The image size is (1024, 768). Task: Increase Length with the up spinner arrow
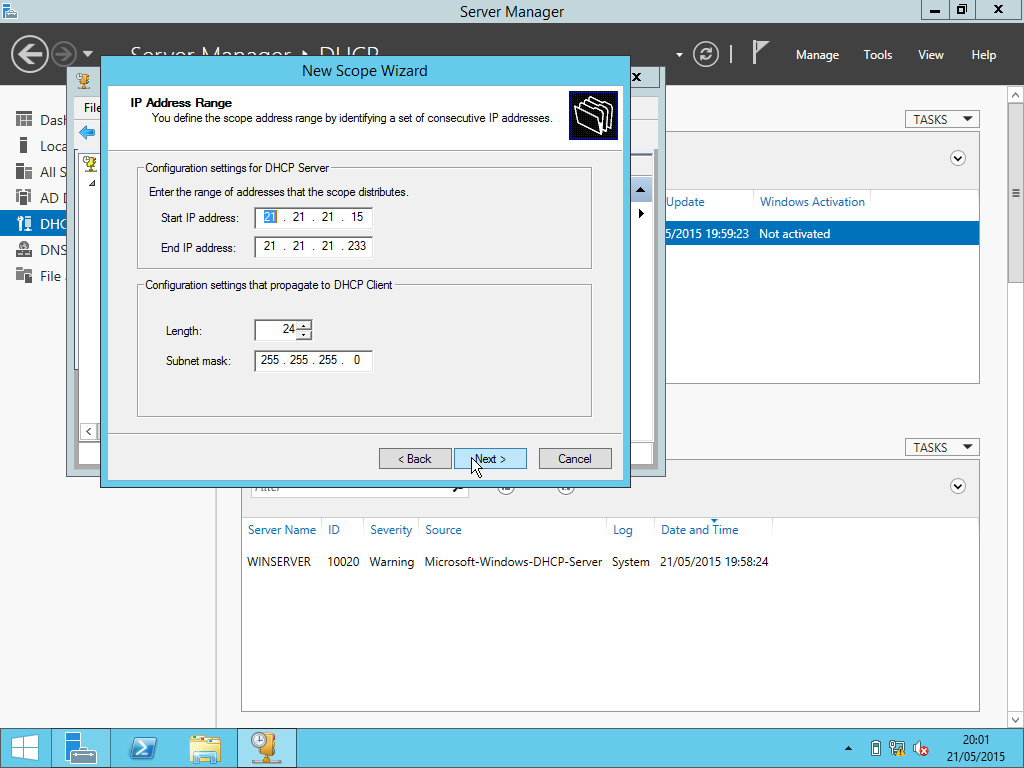click(304, 325)
